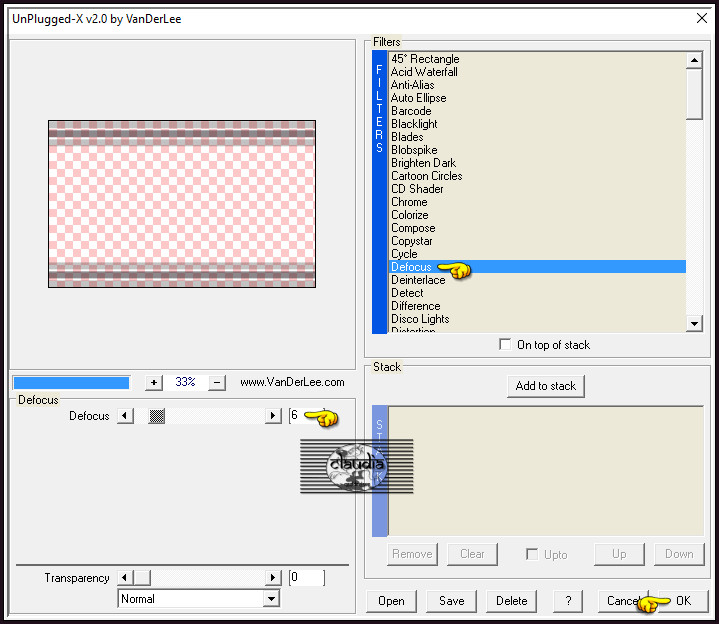Click the Cancel button
The image size is (719, 624).
coord(623,601)
